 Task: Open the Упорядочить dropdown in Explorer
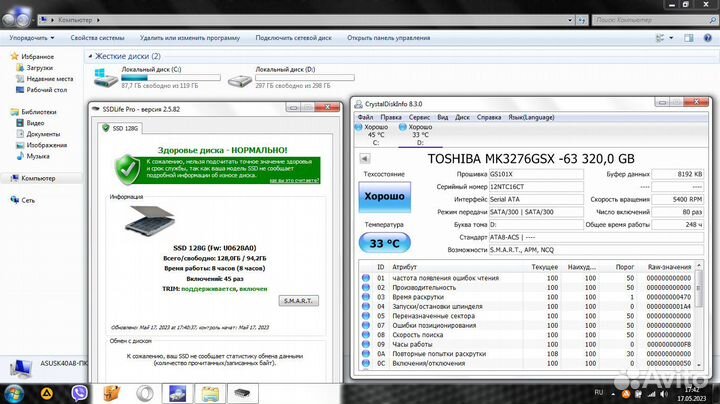32,38
